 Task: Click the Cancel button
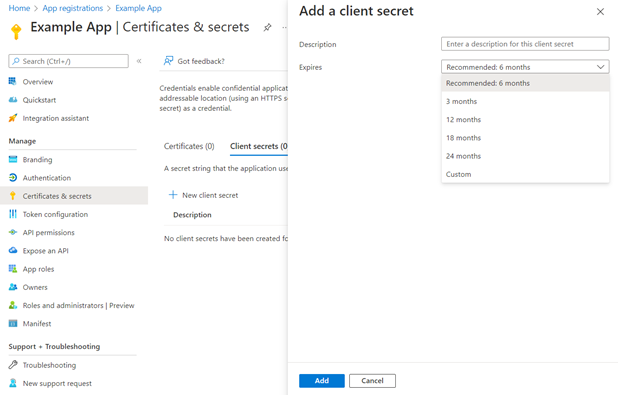[x=372, y=381]
